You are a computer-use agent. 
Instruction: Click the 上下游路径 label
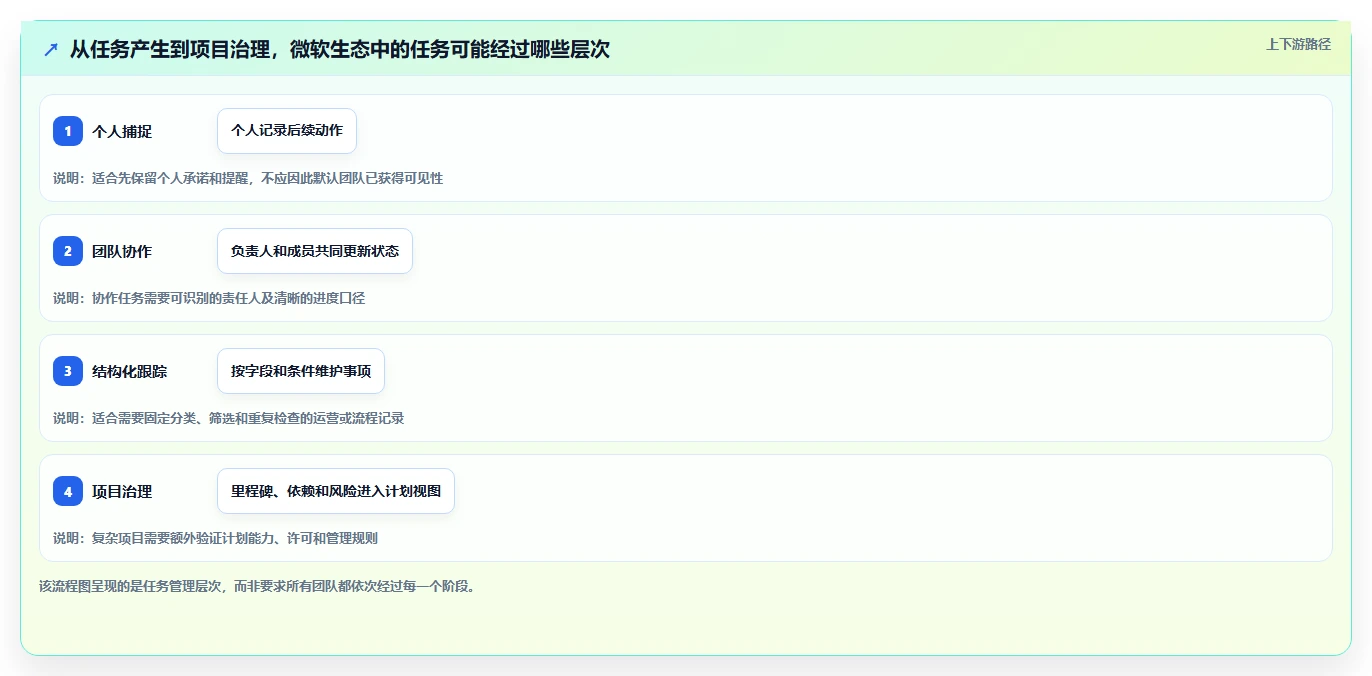[x=1298, y=44]
